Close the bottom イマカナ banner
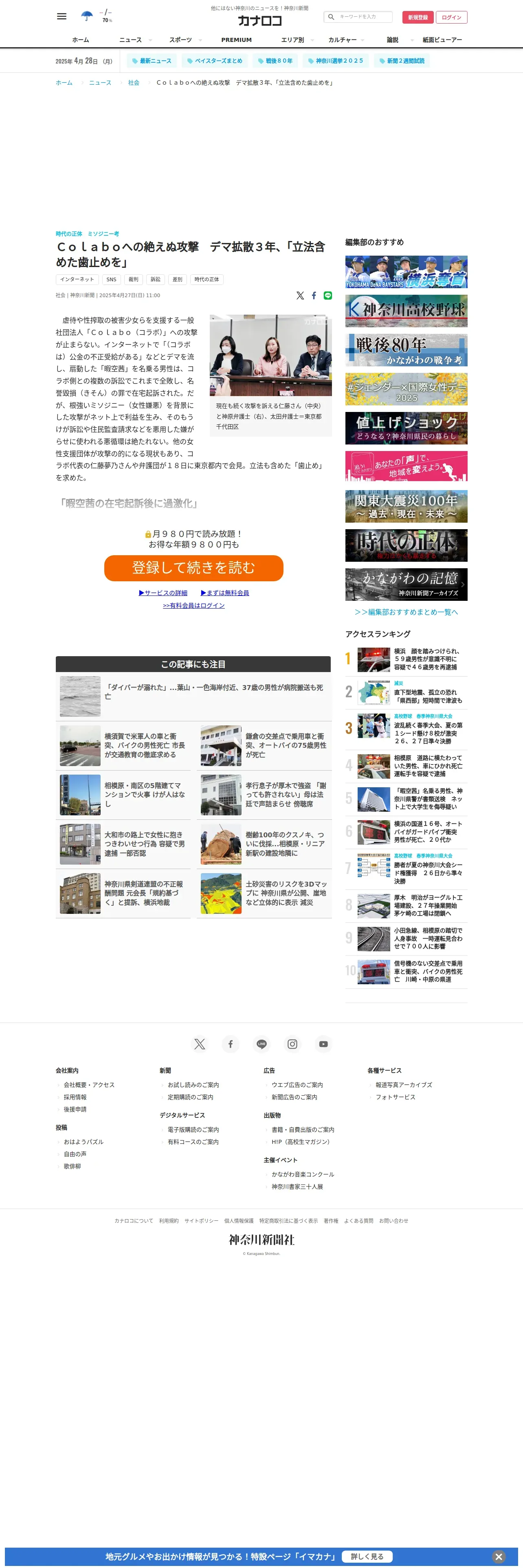Screen dimensions: 523x1568 tap(499, 1557)
